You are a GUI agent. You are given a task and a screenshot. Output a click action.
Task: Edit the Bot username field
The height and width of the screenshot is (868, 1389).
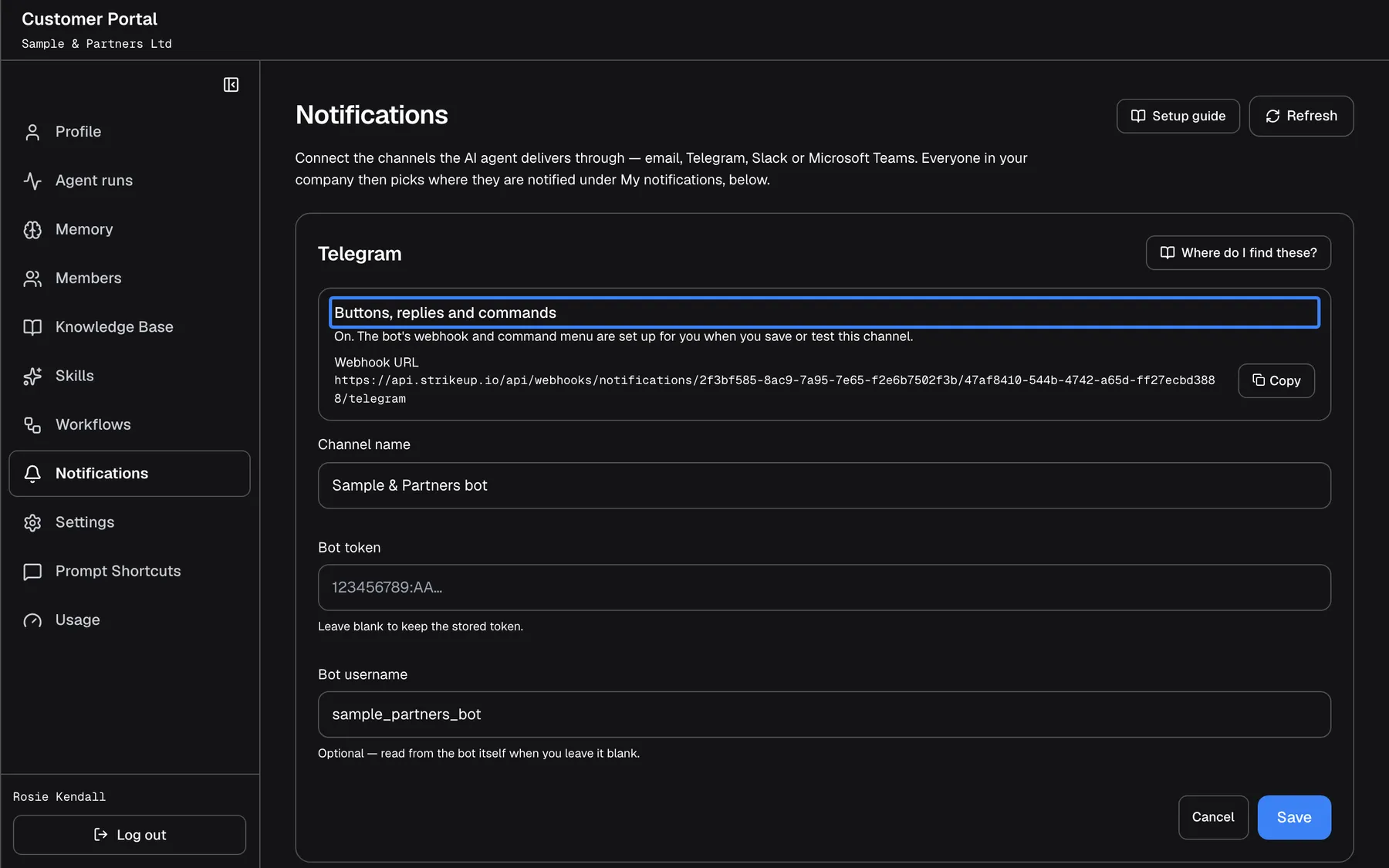(x=824, y=714)
